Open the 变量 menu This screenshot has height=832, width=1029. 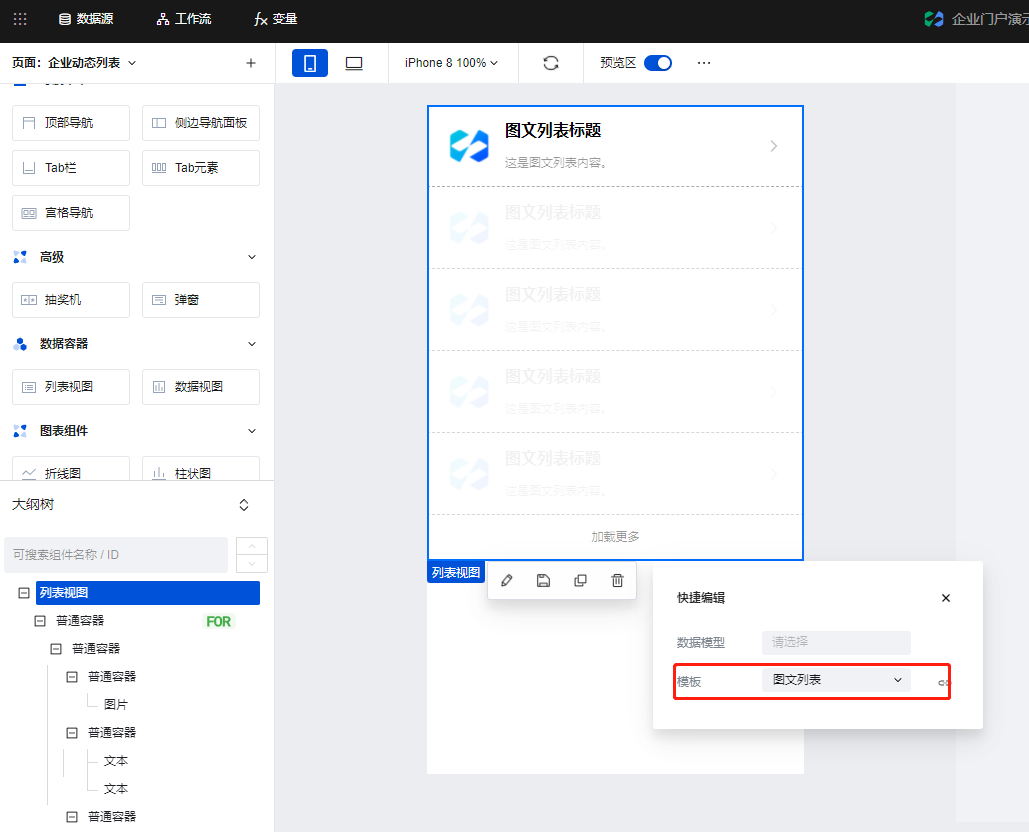[276, 19]
